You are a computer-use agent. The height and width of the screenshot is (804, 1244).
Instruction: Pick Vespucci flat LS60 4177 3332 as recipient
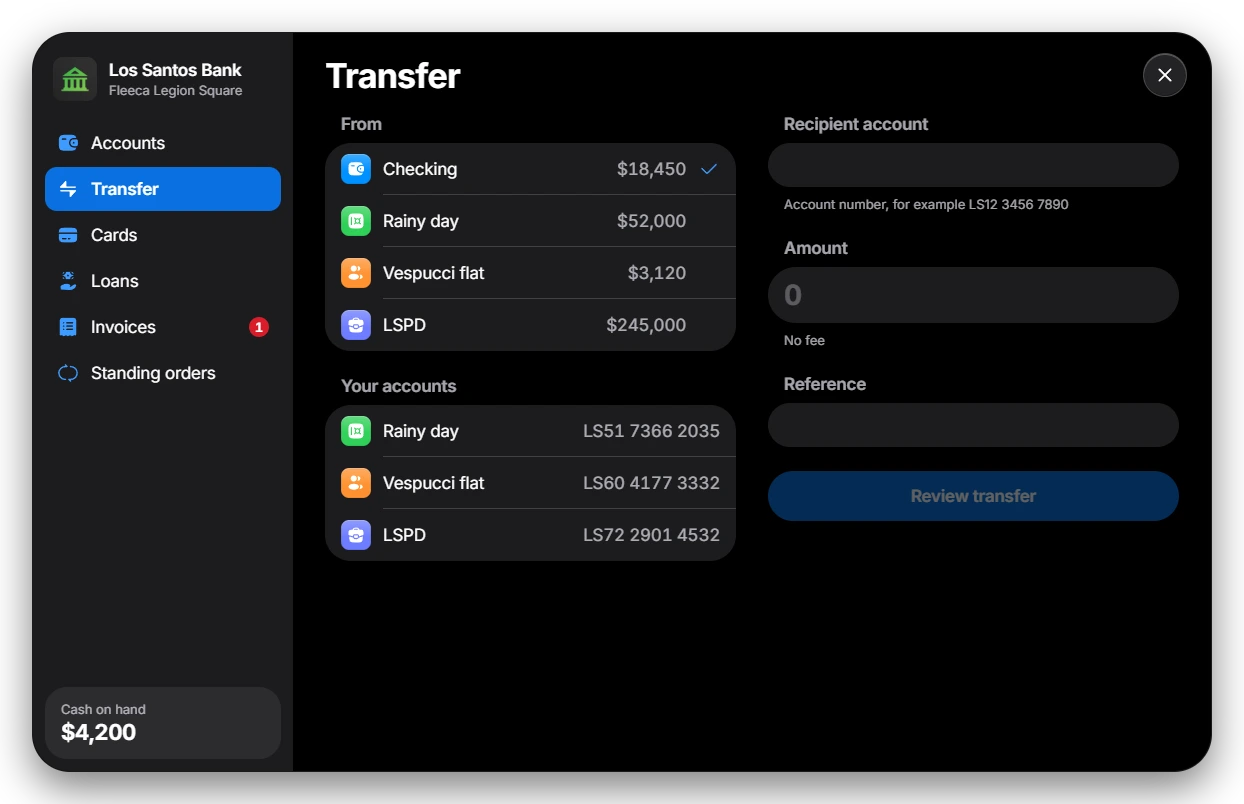pyautogui.click(x=530, y=483)
